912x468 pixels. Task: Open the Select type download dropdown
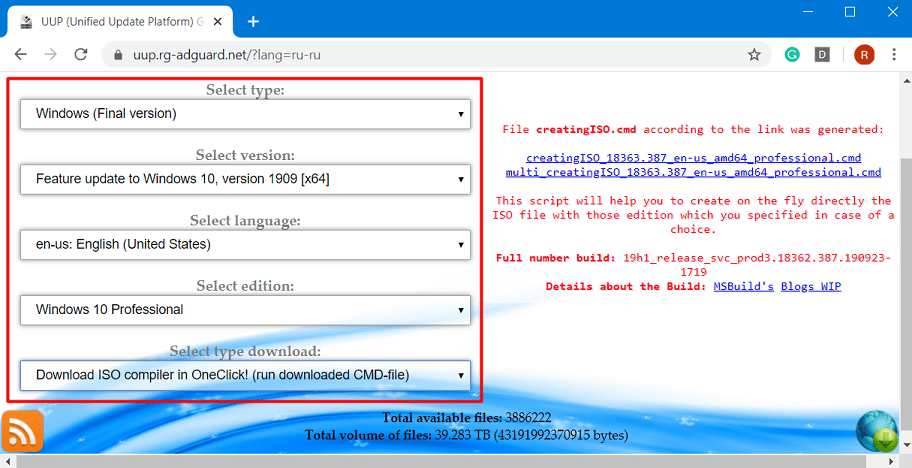tap(245, 375)
